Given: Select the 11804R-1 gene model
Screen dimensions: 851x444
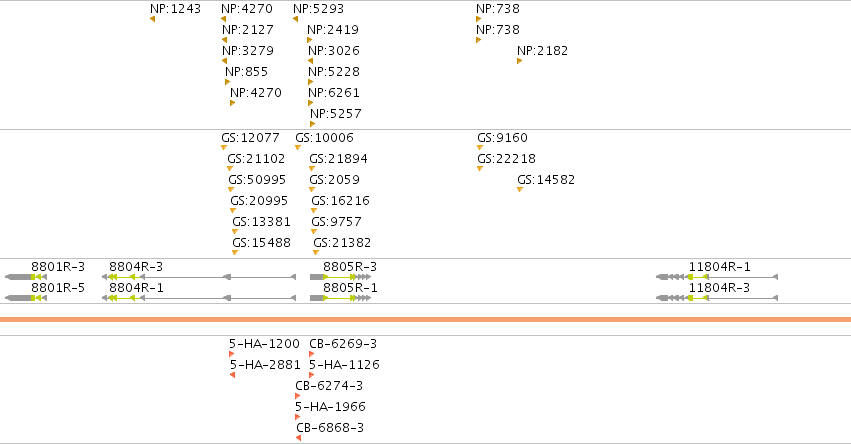Looking at the screenshot, I should point(717,277).
